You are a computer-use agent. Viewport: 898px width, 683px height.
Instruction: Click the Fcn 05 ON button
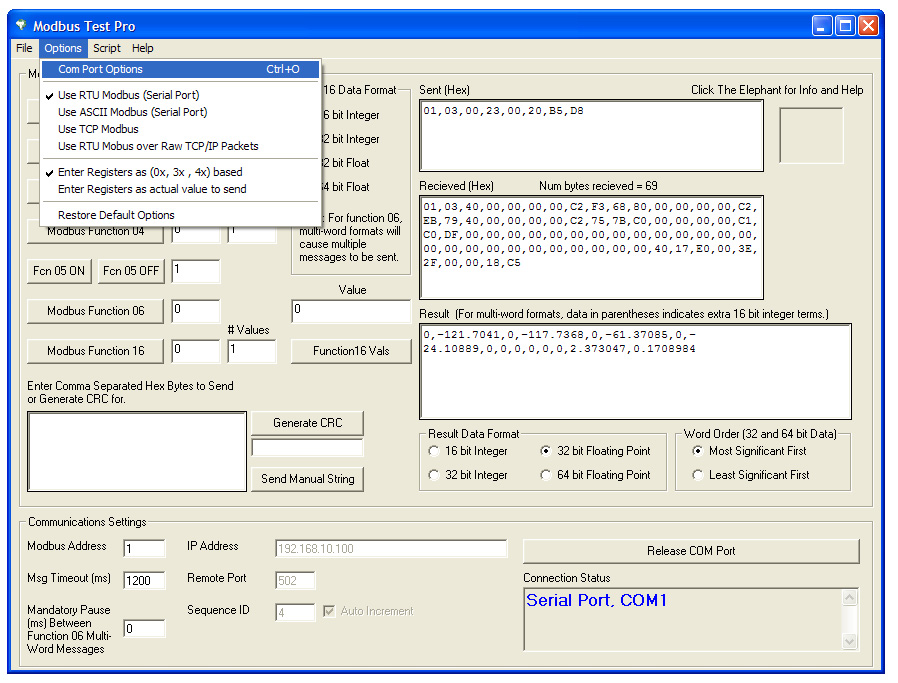59,271
